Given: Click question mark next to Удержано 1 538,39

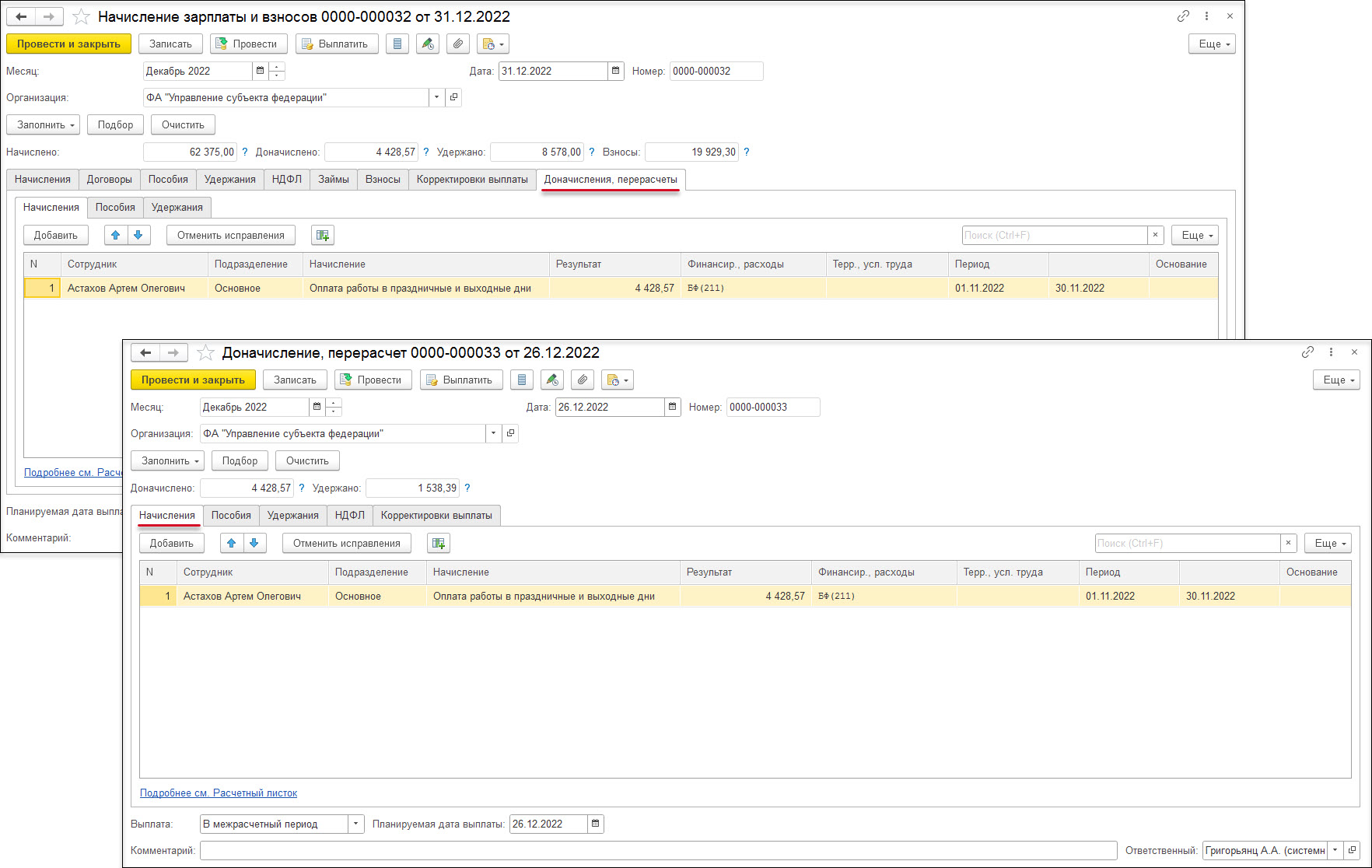Looking at the screenshot, I should 467,488.
